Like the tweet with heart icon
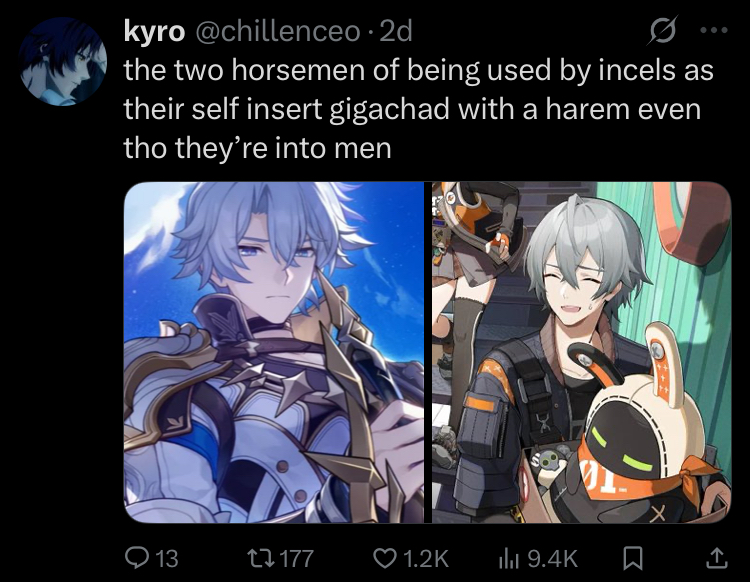750x582 pixels. click(385, 558)
